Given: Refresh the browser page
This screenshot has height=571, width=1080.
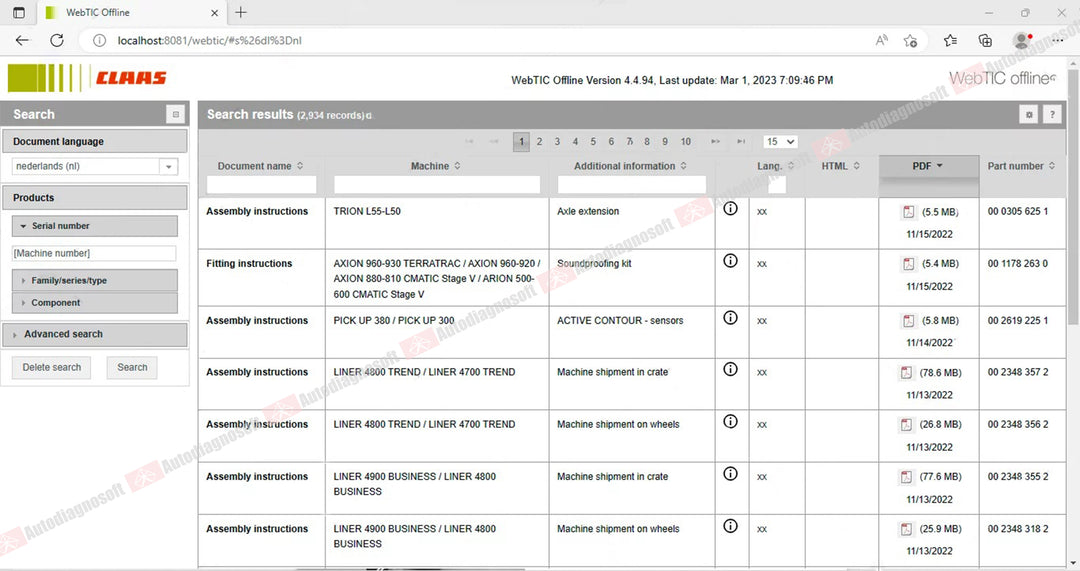Looking at the screenshot, I should click(x=57, y=41).
